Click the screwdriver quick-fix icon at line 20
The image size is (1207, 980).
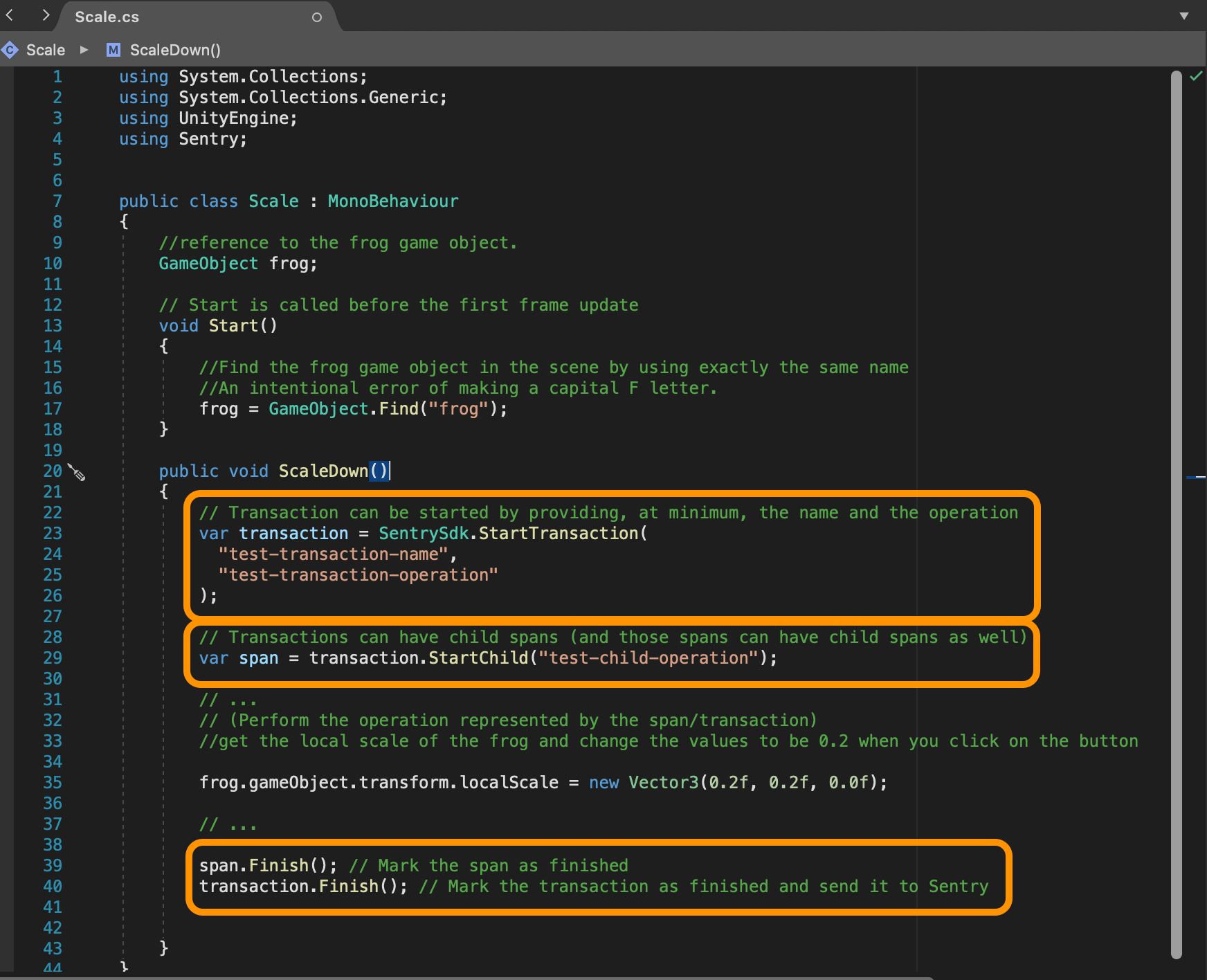coord(76,472)
